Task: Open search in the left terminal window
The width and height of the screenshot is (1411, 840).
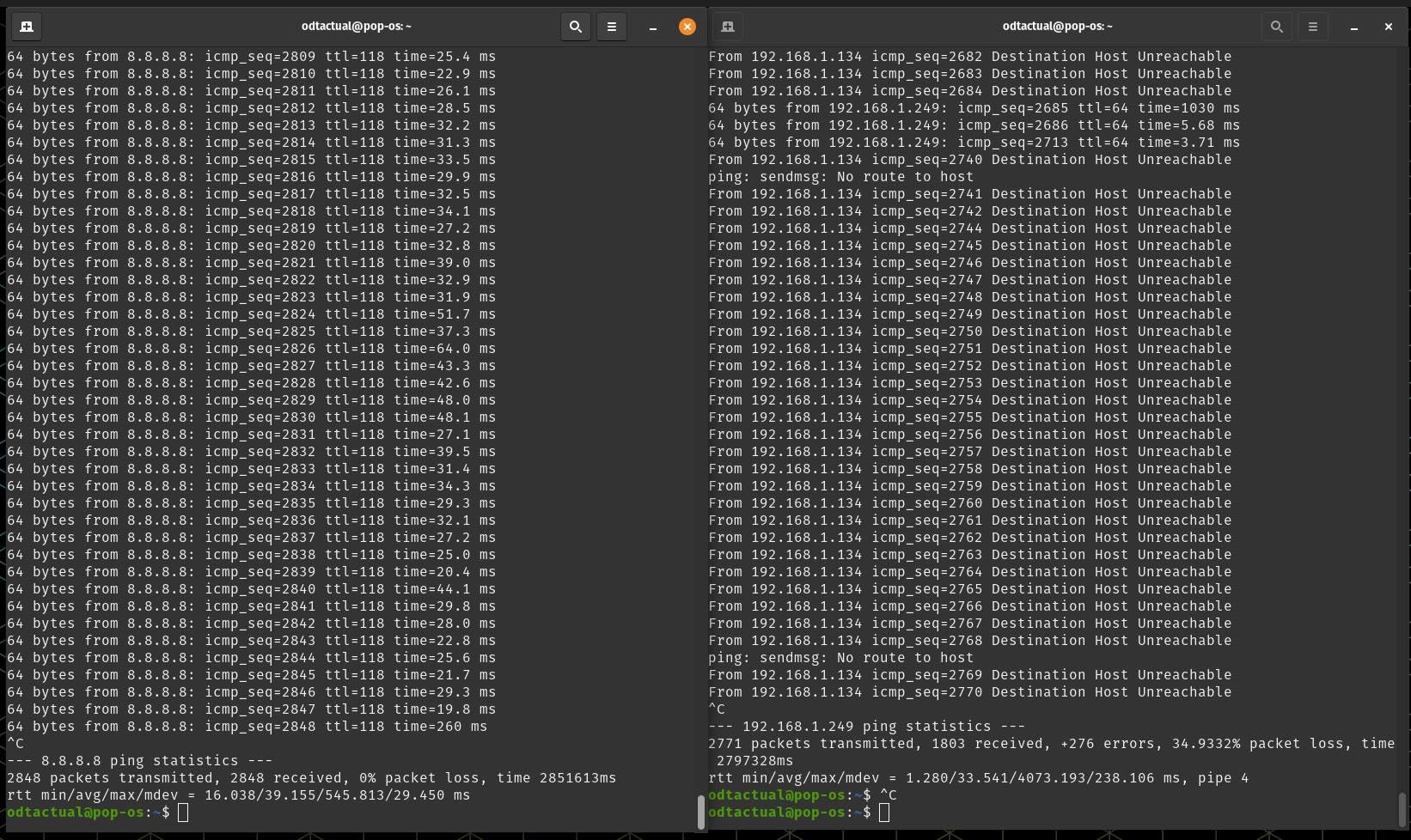Action: click(576, 27)
